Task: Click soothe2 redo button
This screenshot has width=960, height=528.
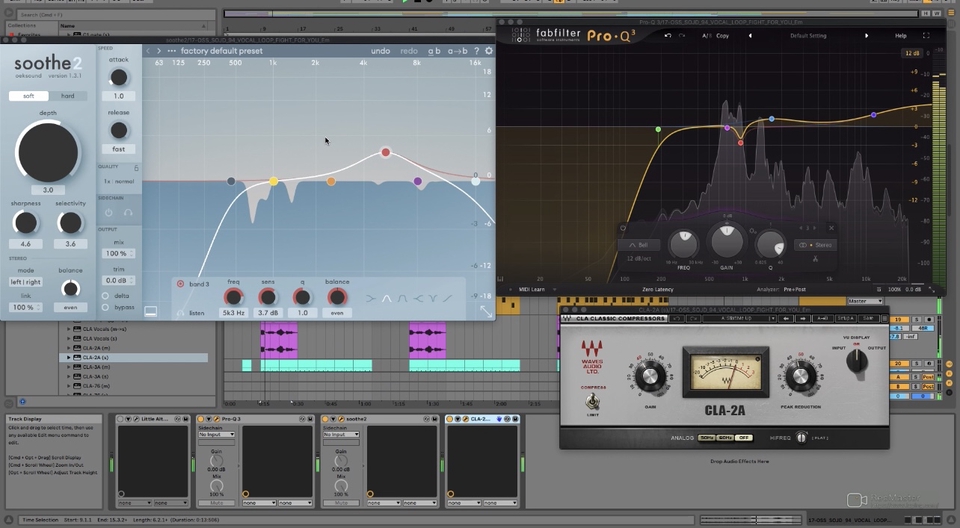Action: coord(409,51)
